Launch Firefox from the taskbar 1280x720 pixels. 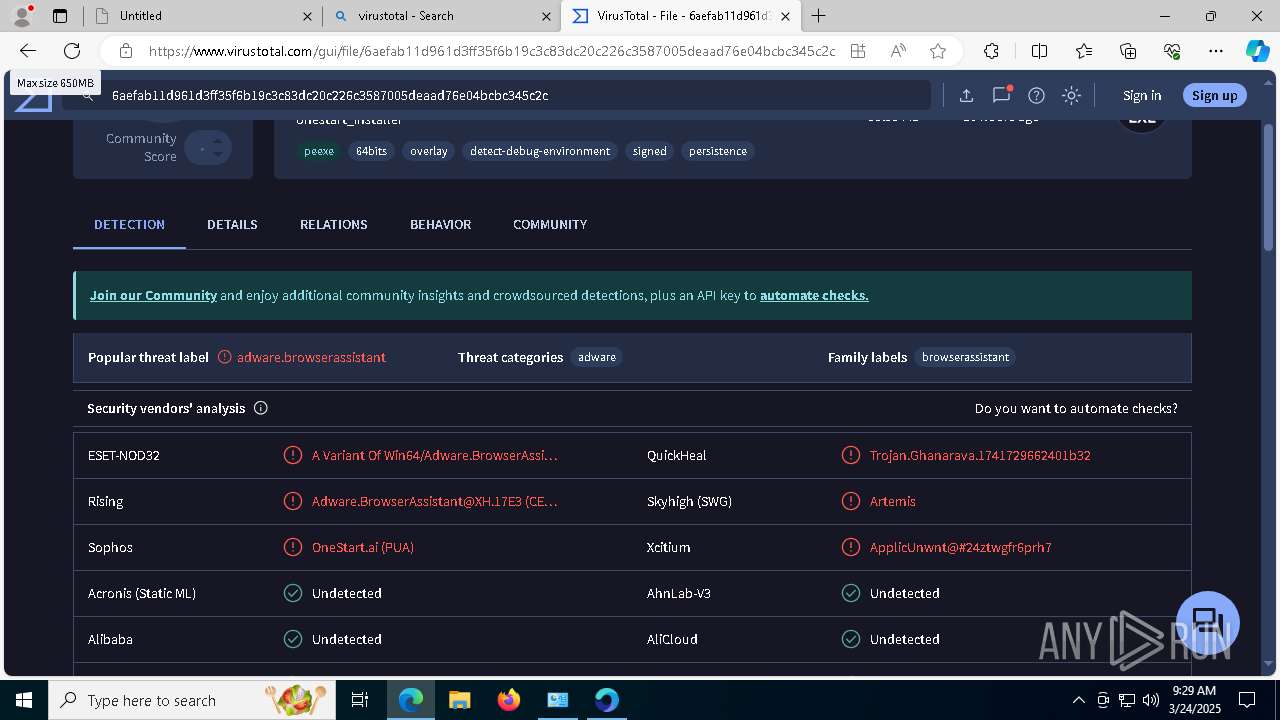pyautogui.click(x=509, y=700)
